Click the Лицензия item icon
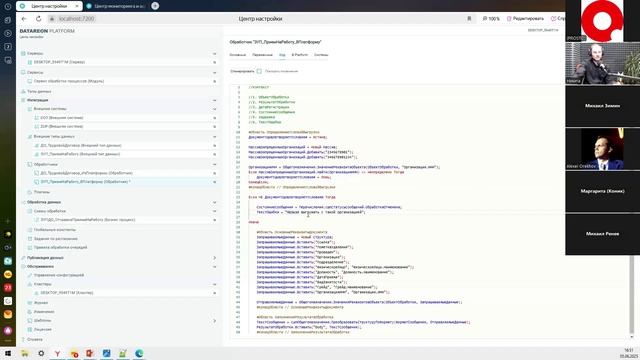Image resolution: width=640 pixels, height=360 pixels. (x=30, y=329)
